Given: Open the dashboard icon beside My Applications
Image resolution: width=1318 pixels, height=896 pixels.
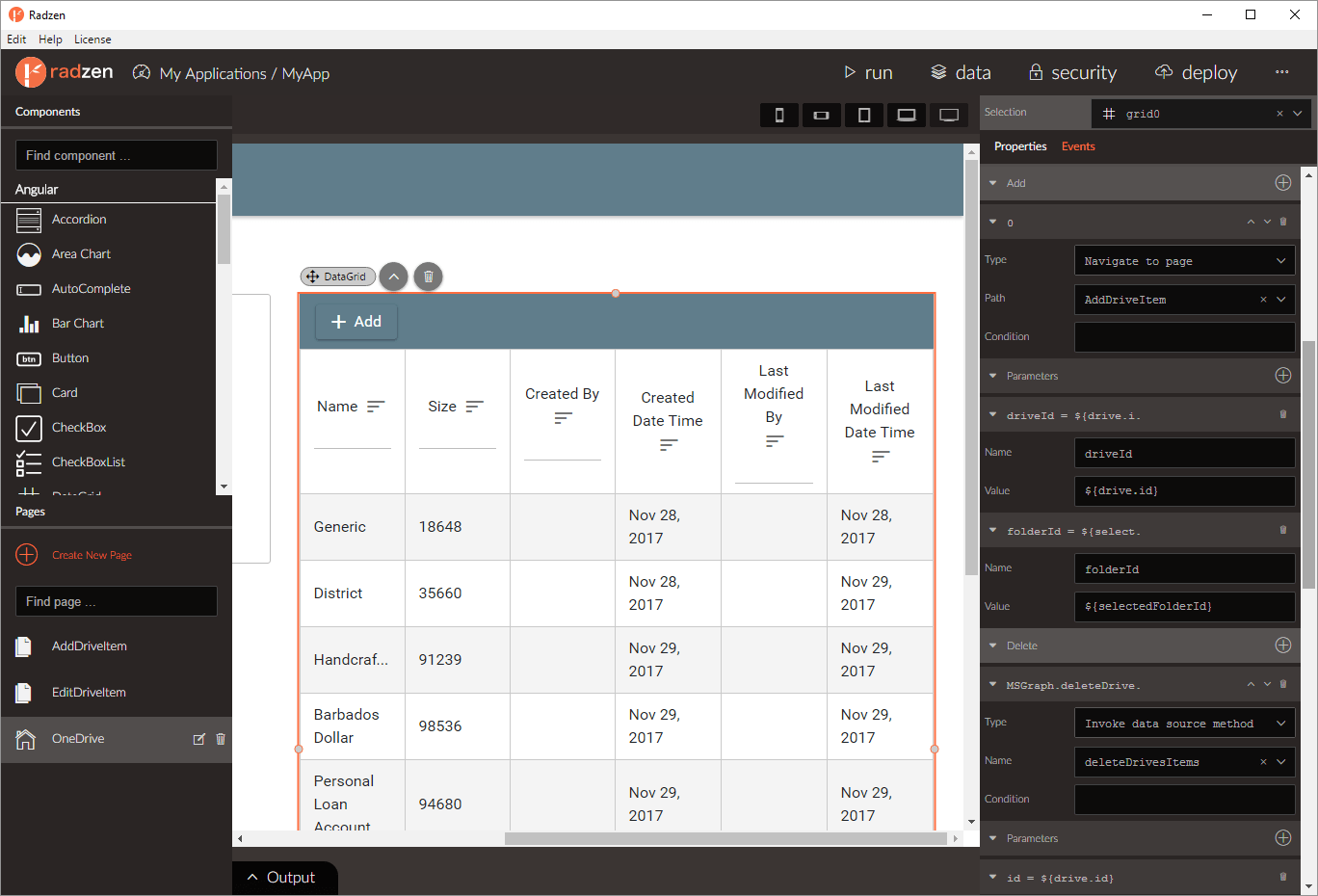Looking at the screenshot, I should pyautogui.click(x=142, y=72).
